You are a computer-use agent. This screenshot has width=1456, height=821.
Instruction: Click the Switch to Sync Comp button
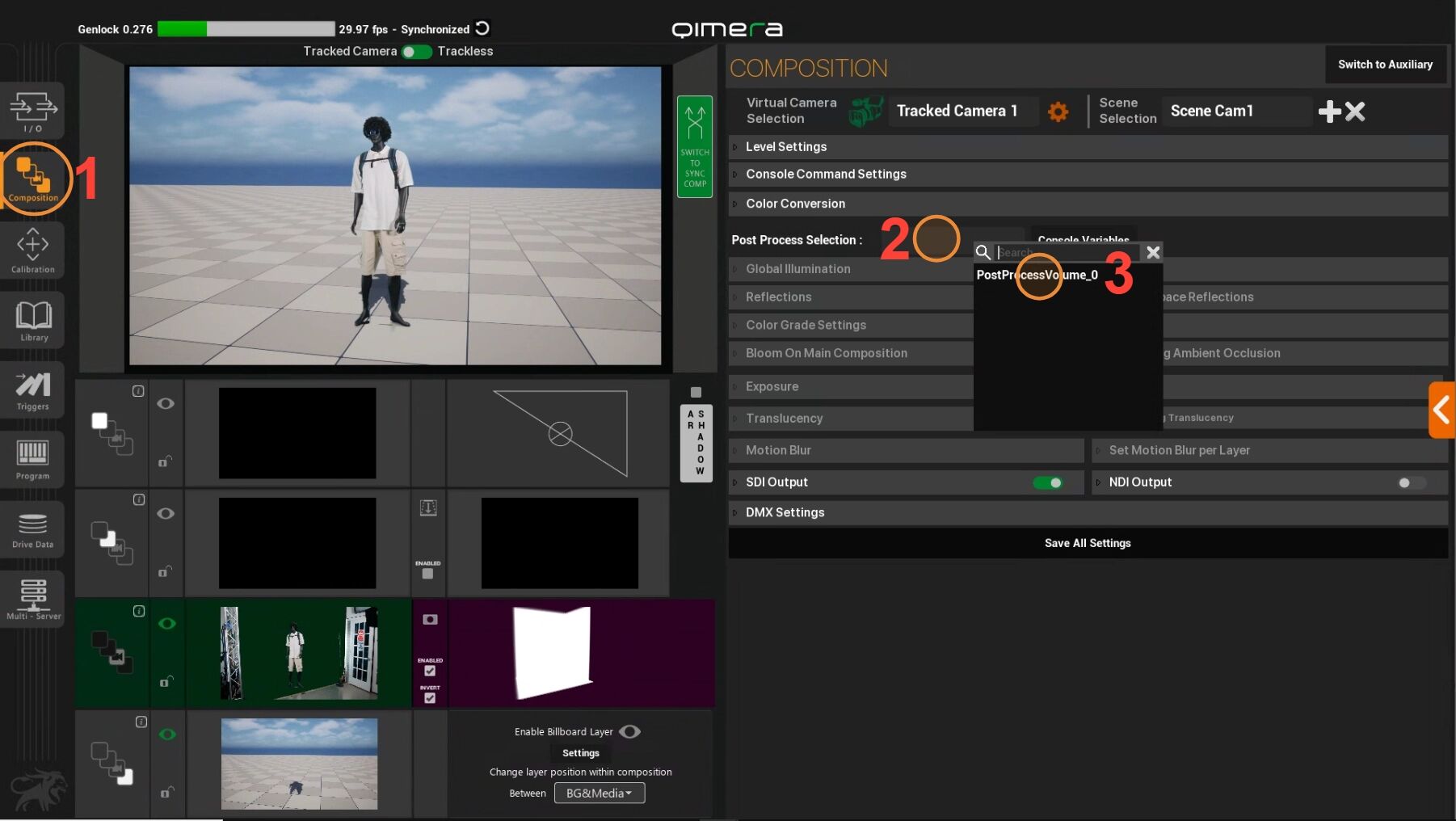coord(694,147)
